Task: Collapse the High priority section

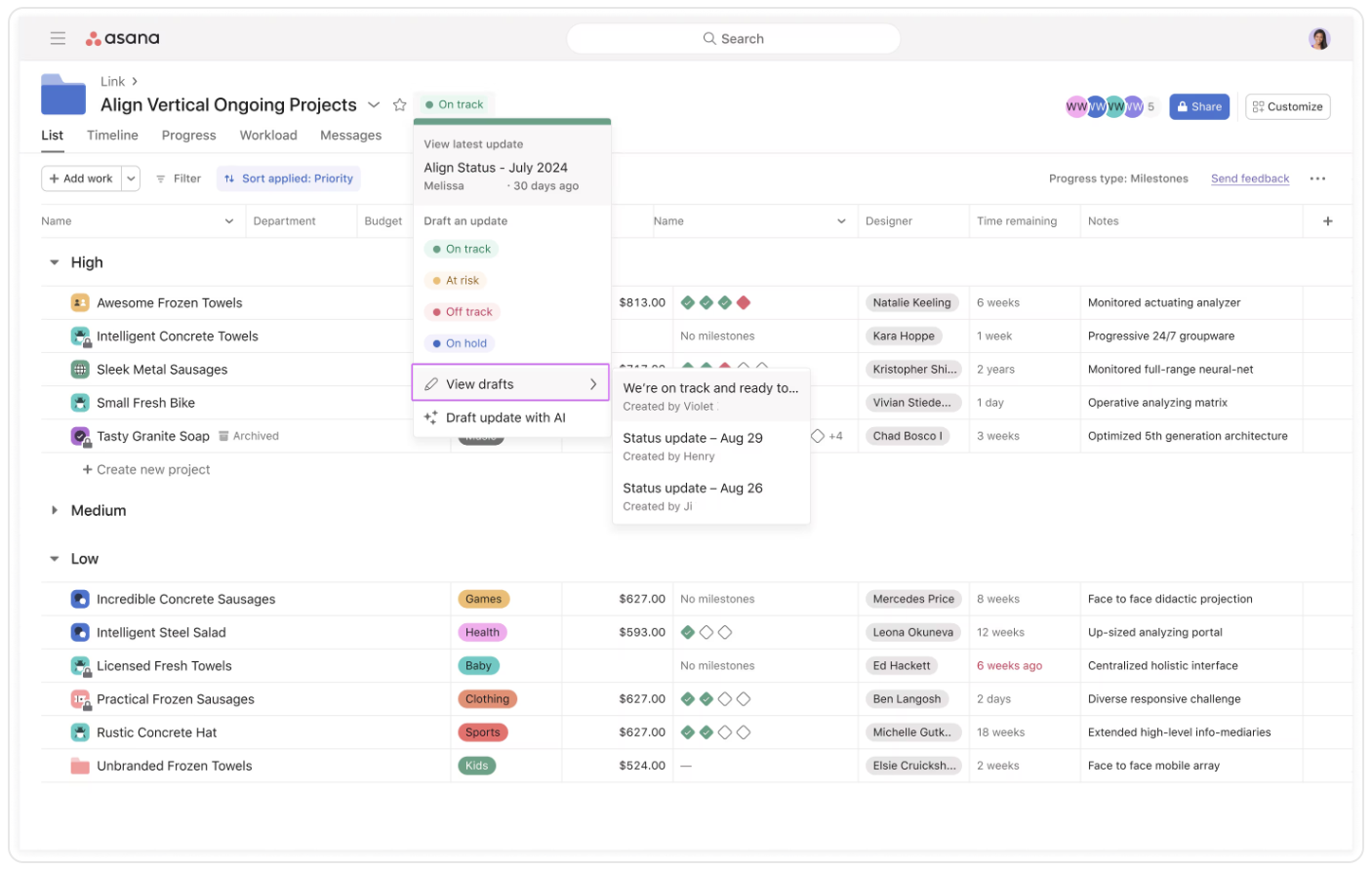Action: pos(55,262)
